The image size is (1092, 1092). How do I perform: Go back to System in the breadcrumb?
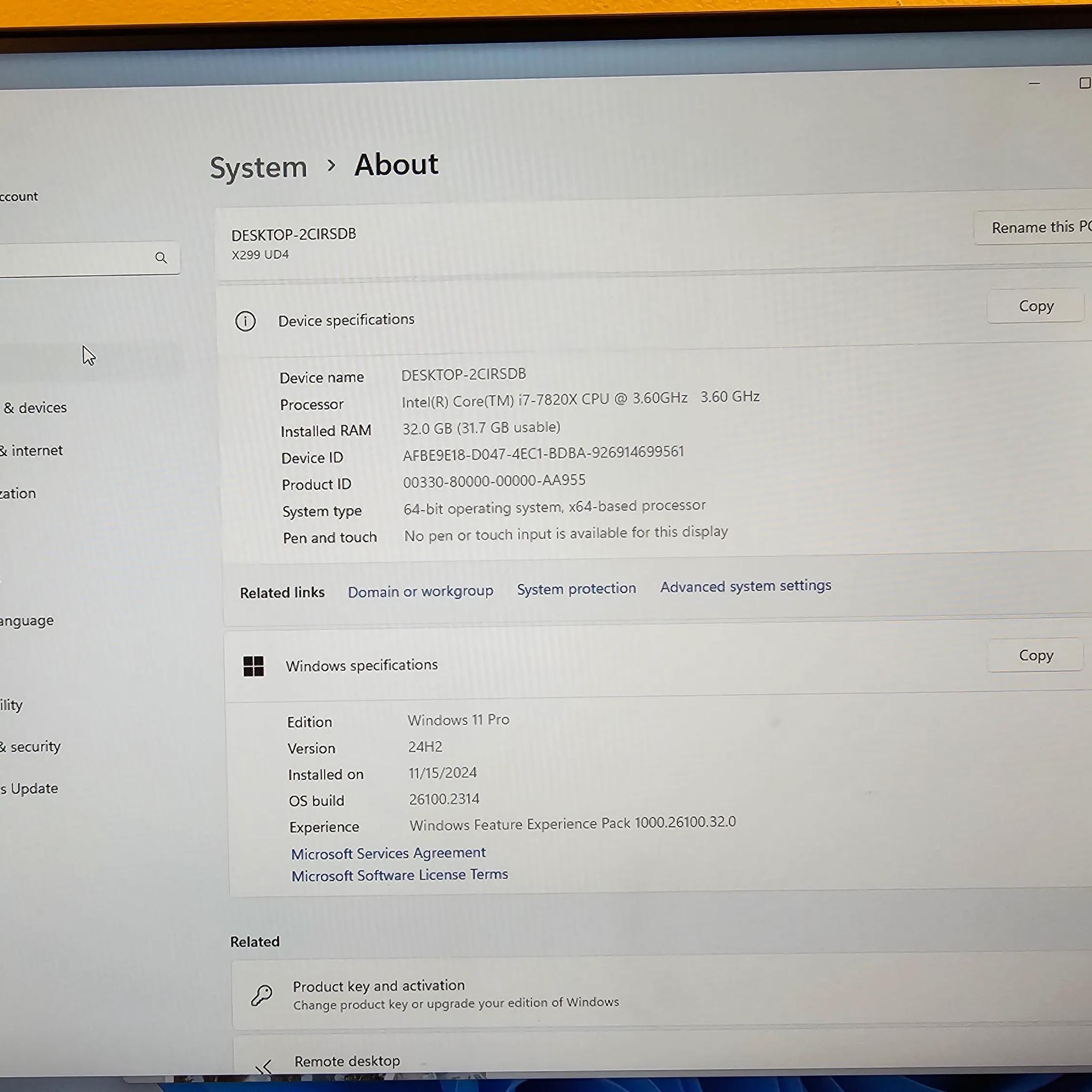pyautogui.click(x=258, y=168)
